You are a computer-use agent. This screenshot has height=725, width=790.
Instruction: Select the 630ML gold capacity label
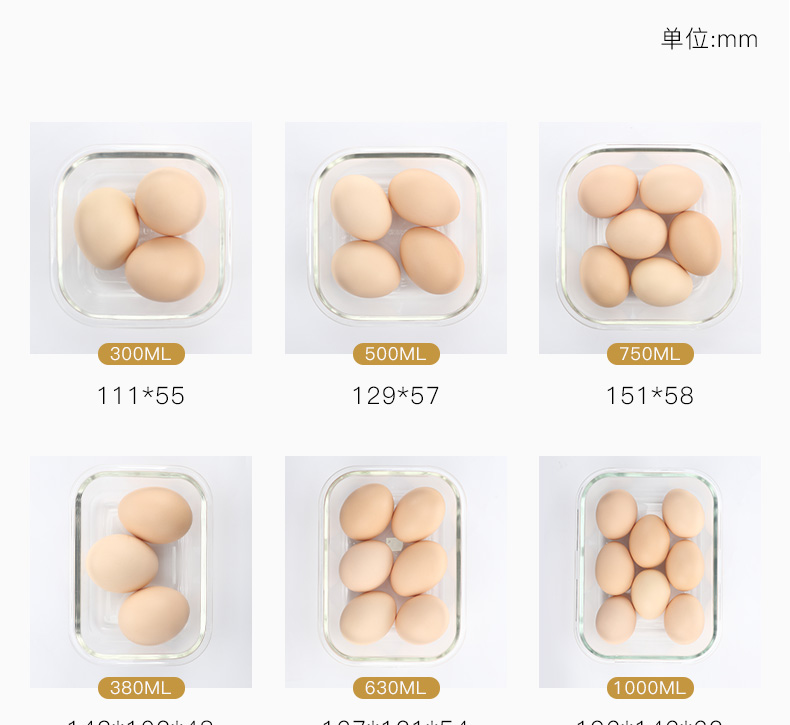(396, 688)
